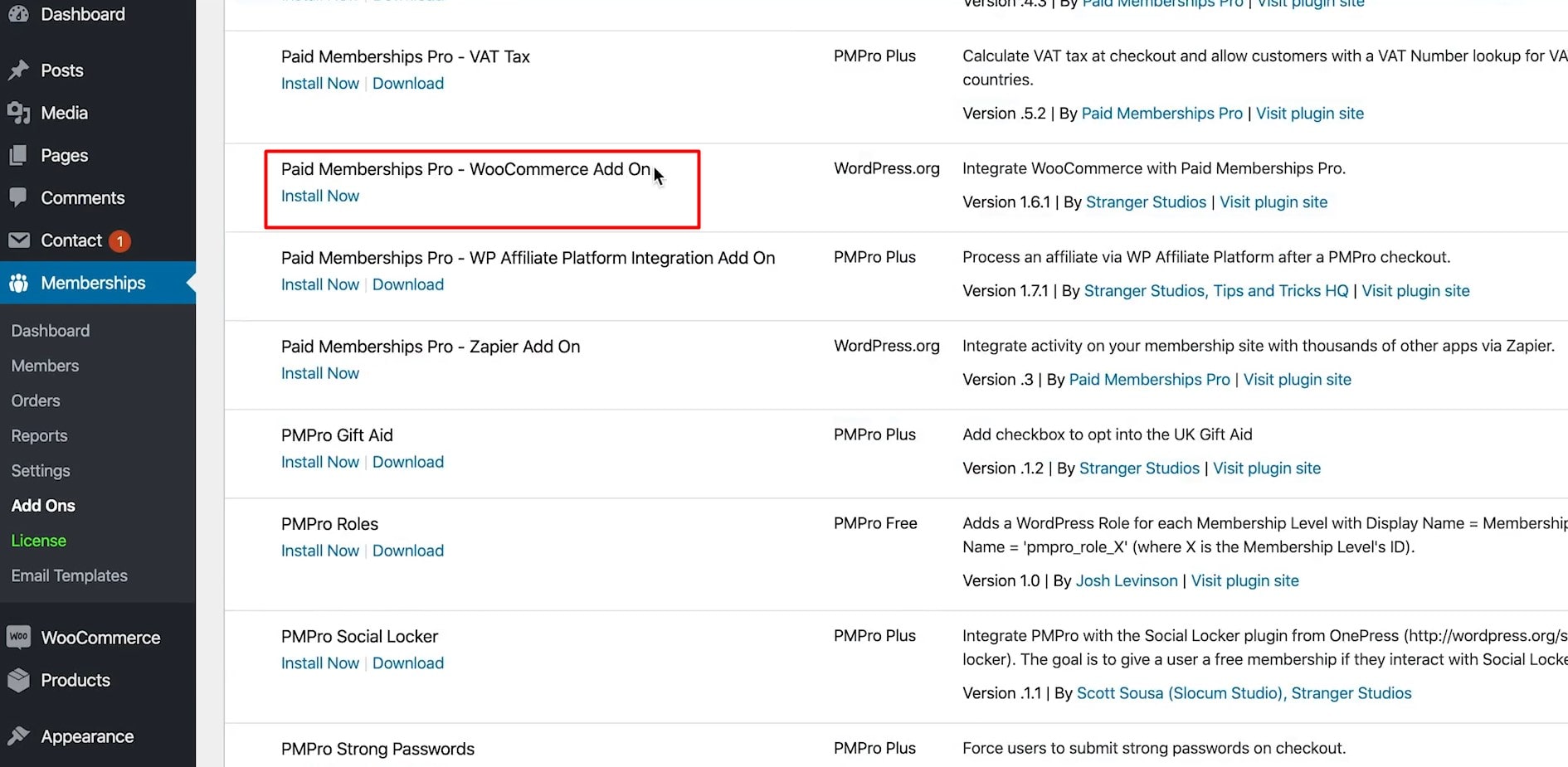Image resolution: width=1568 pixels, height=767 pixels.
Task: Visit plugin site for VAT Tax
Action: pyautogui.click(x=1310, y=114)
